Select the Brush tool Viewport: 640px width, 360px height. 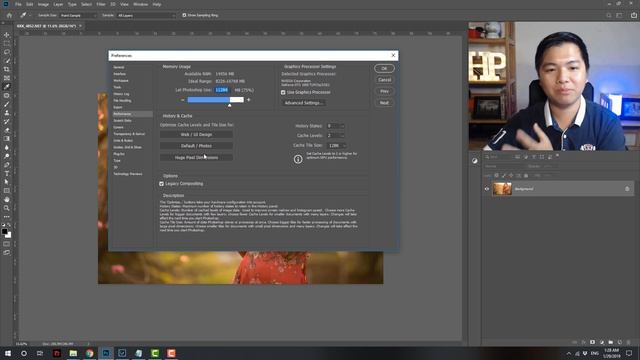coord(7,104)
